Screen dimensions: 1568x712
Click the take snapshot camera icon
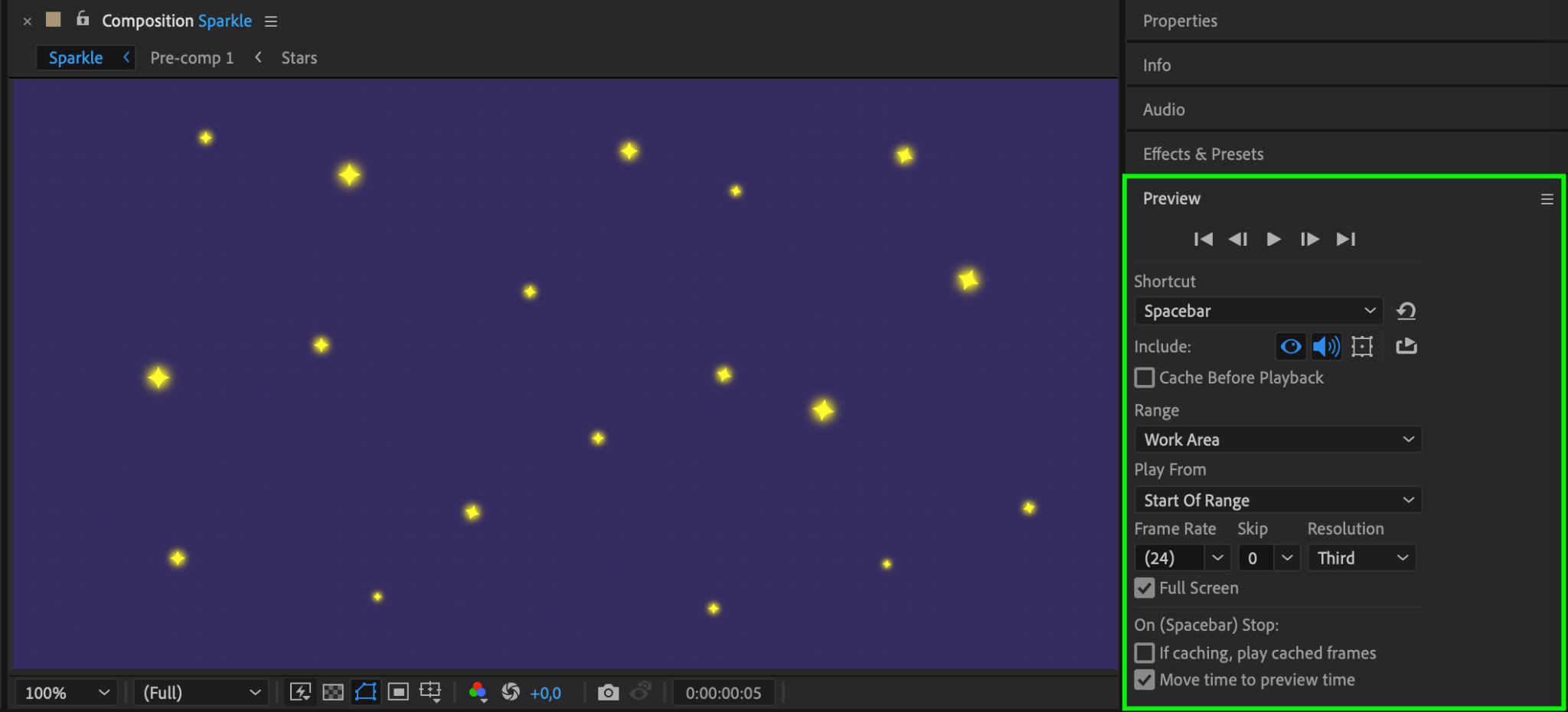608,693
